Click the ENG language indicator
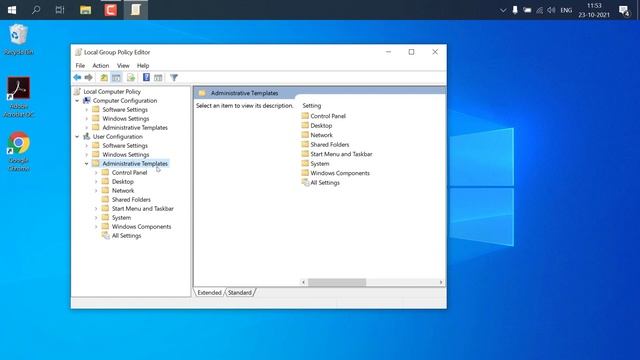The width and height of the screenshot is (640, 360). tap(566, 10)
